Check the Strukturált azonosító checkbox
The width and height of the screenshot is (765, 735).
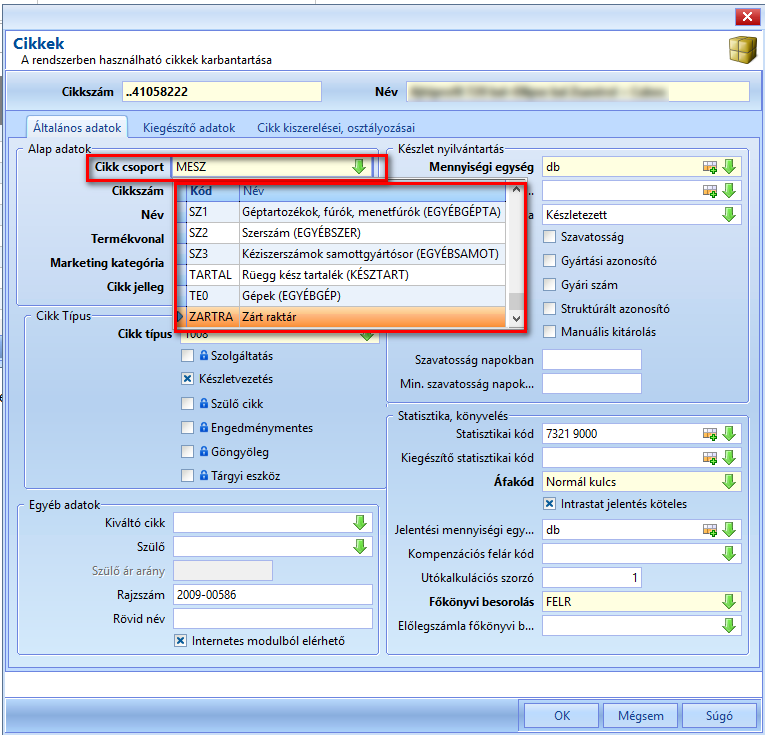pyautogui.click(x=549, y=308)
